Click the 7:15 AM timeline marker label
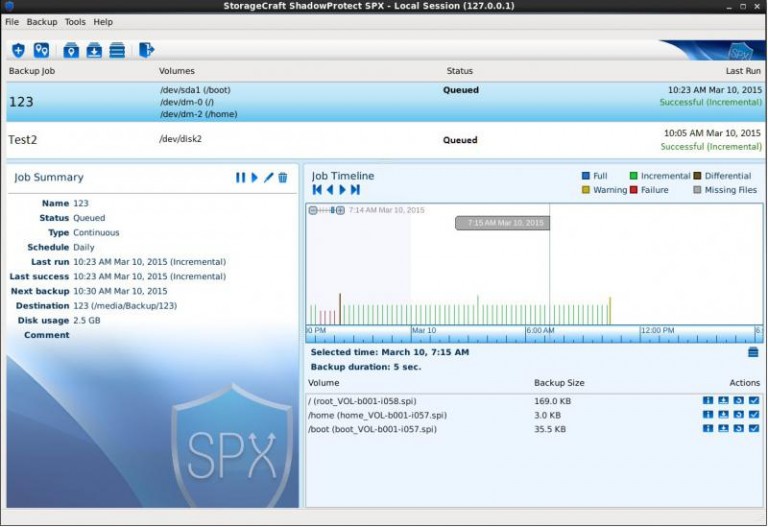 [x=502, y=223]
